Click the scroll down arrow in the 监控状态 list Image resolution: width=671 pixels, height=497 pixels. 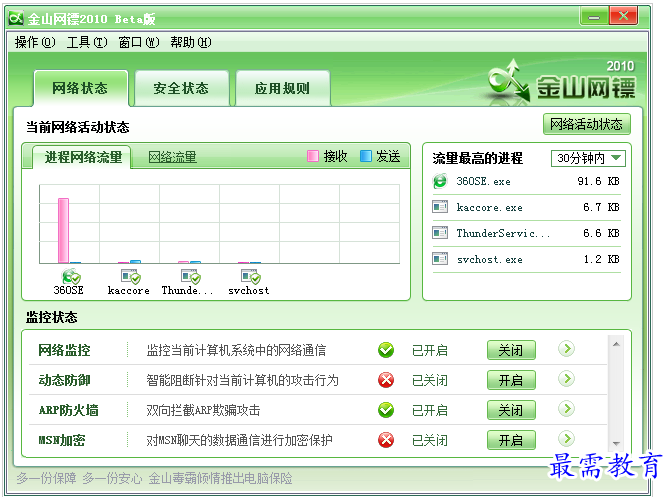616,443
